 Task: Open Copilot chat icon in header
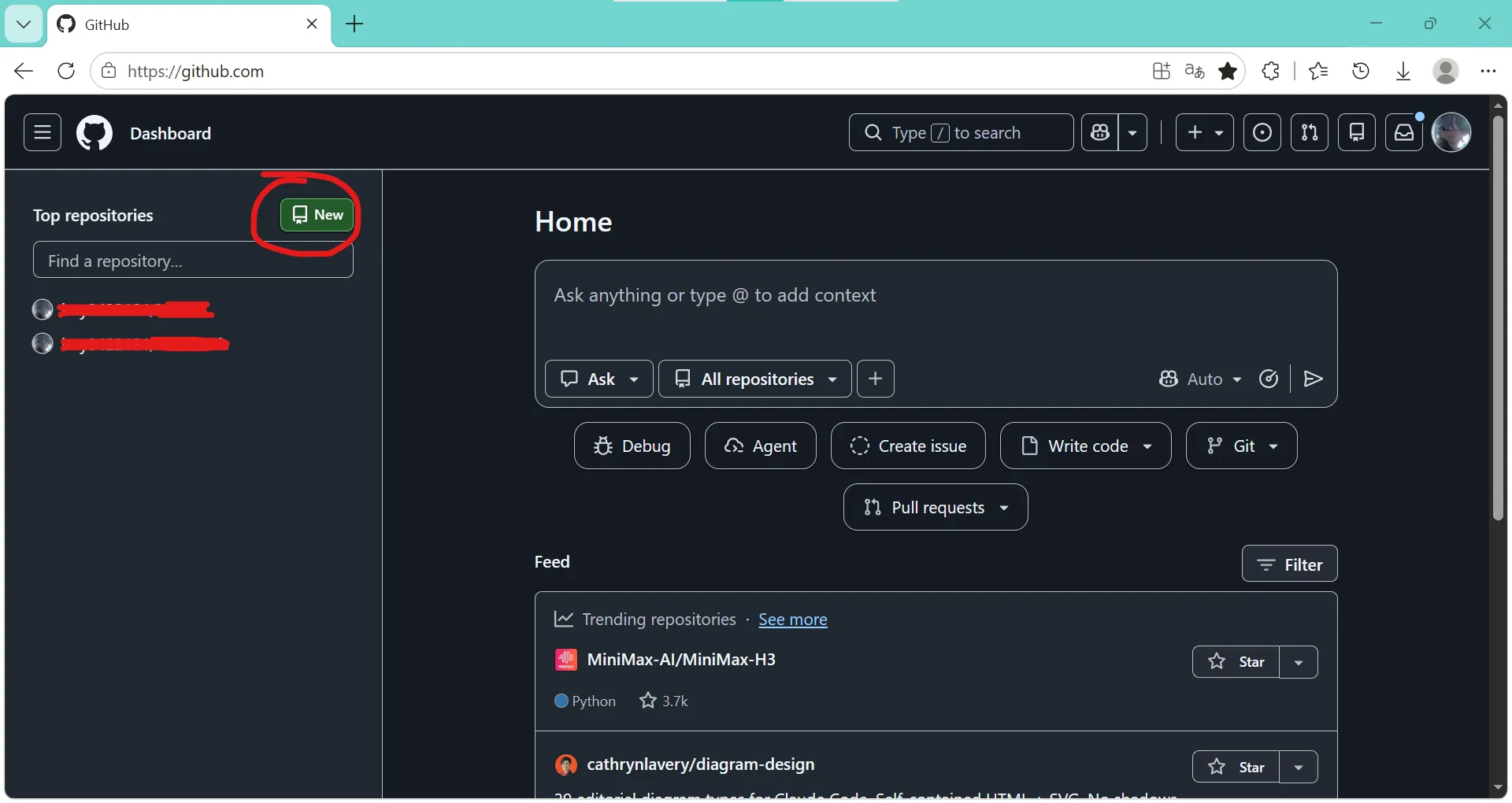[x=1099, y=132]
